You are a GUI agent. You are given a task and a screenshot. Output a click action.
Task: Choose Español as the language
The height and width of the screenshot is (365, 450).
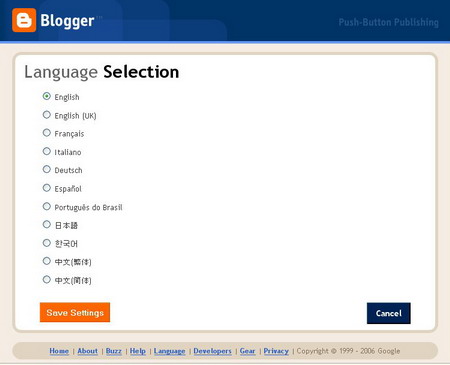(x=47, y=188)
